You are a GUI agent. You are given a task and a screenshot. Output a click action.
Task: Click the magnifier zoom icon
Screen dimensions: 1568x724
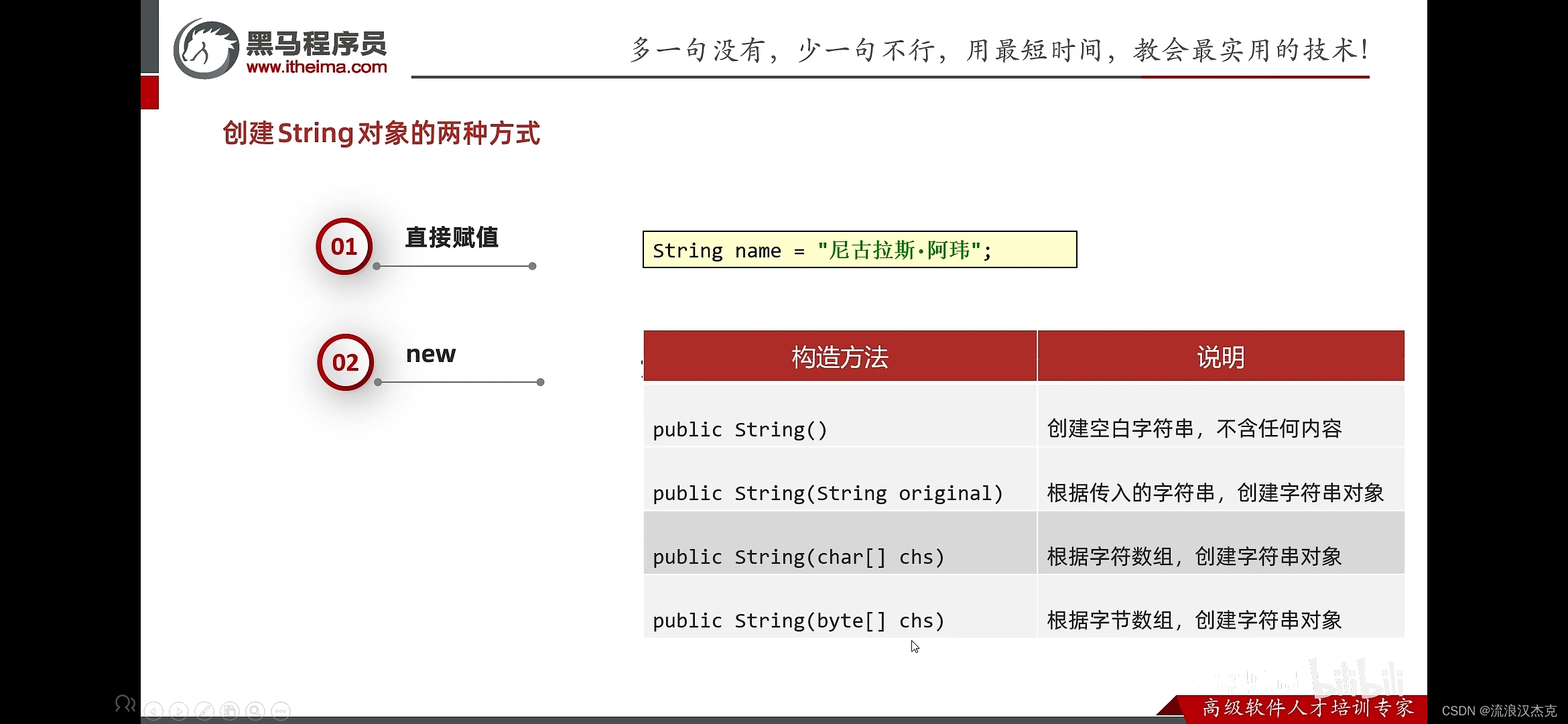255,711
